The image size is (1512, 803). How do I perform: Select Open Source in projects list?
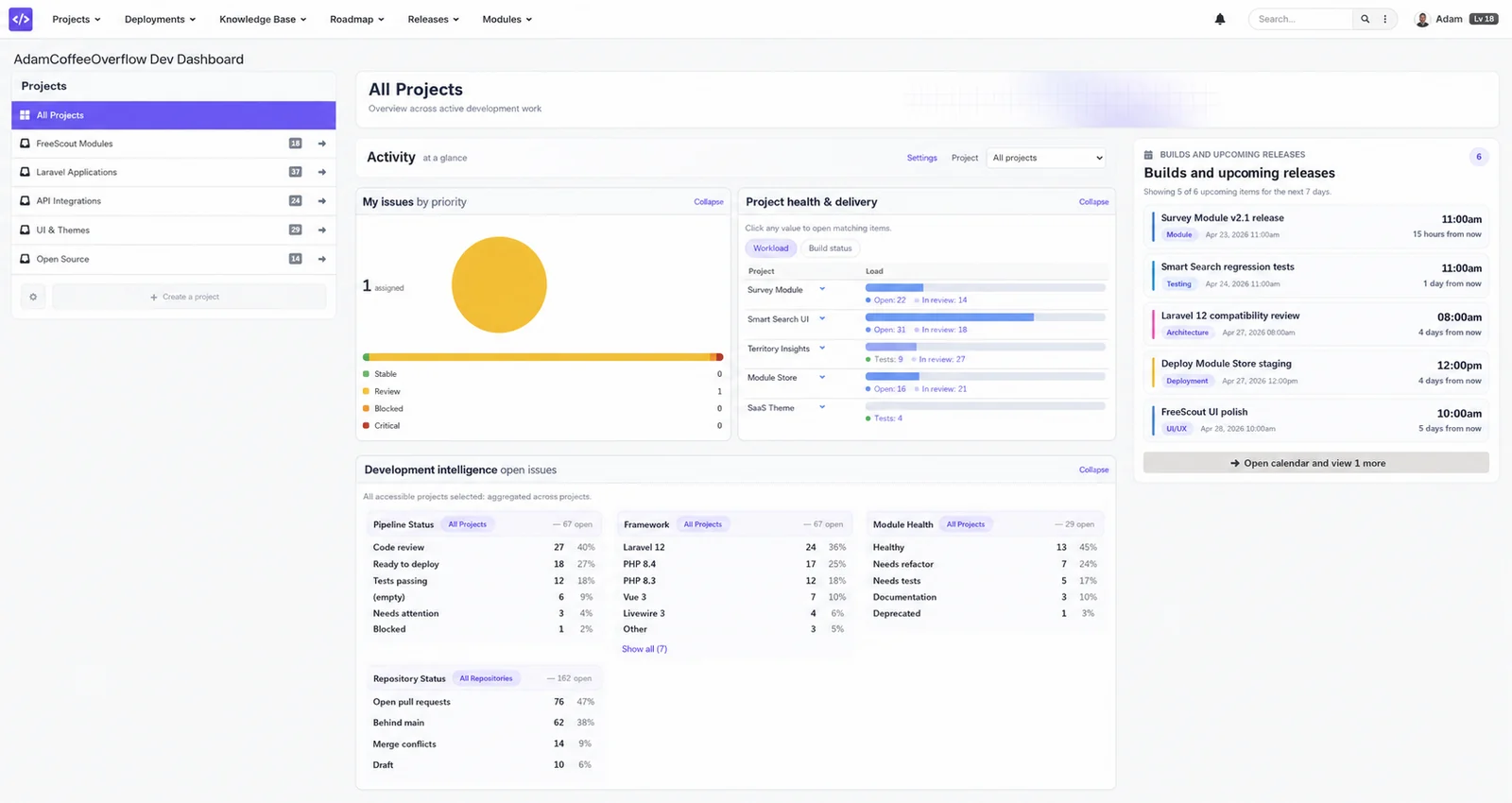point(174,259)
